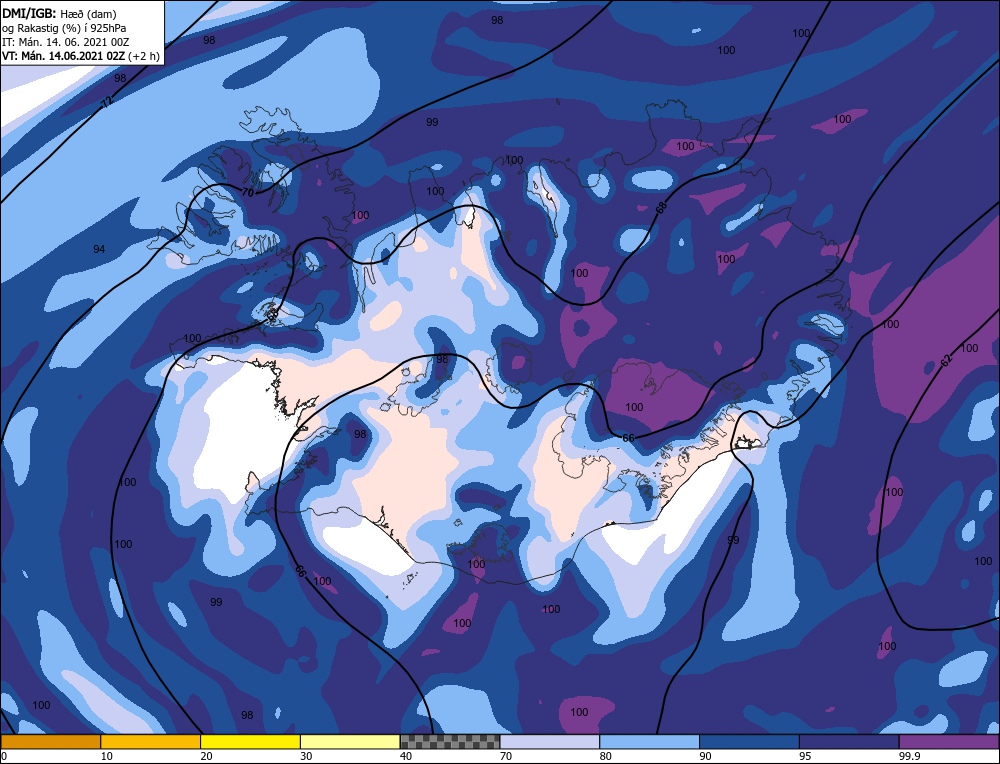Click the '95' legend scale label
This screenshot has height=764, width=1000.
pos(805,756)
